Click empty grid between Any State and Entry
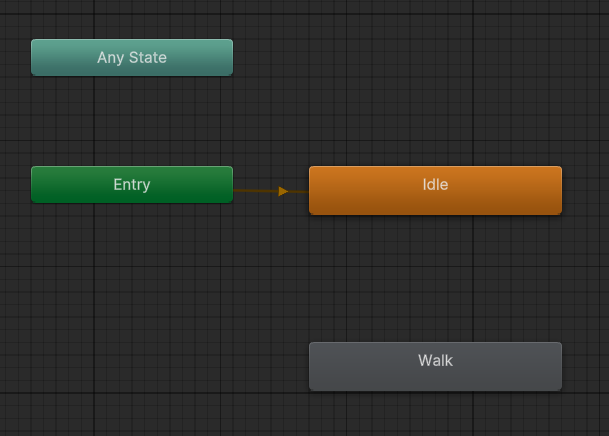The width and height of the screenshot is (609, 436). point(131,120)
